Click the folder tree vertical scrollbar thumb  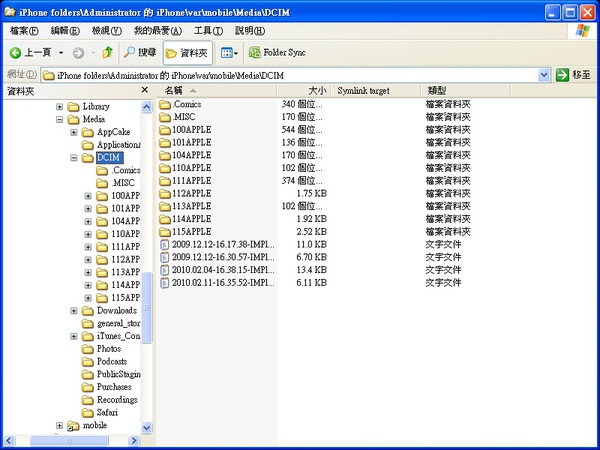147,305
